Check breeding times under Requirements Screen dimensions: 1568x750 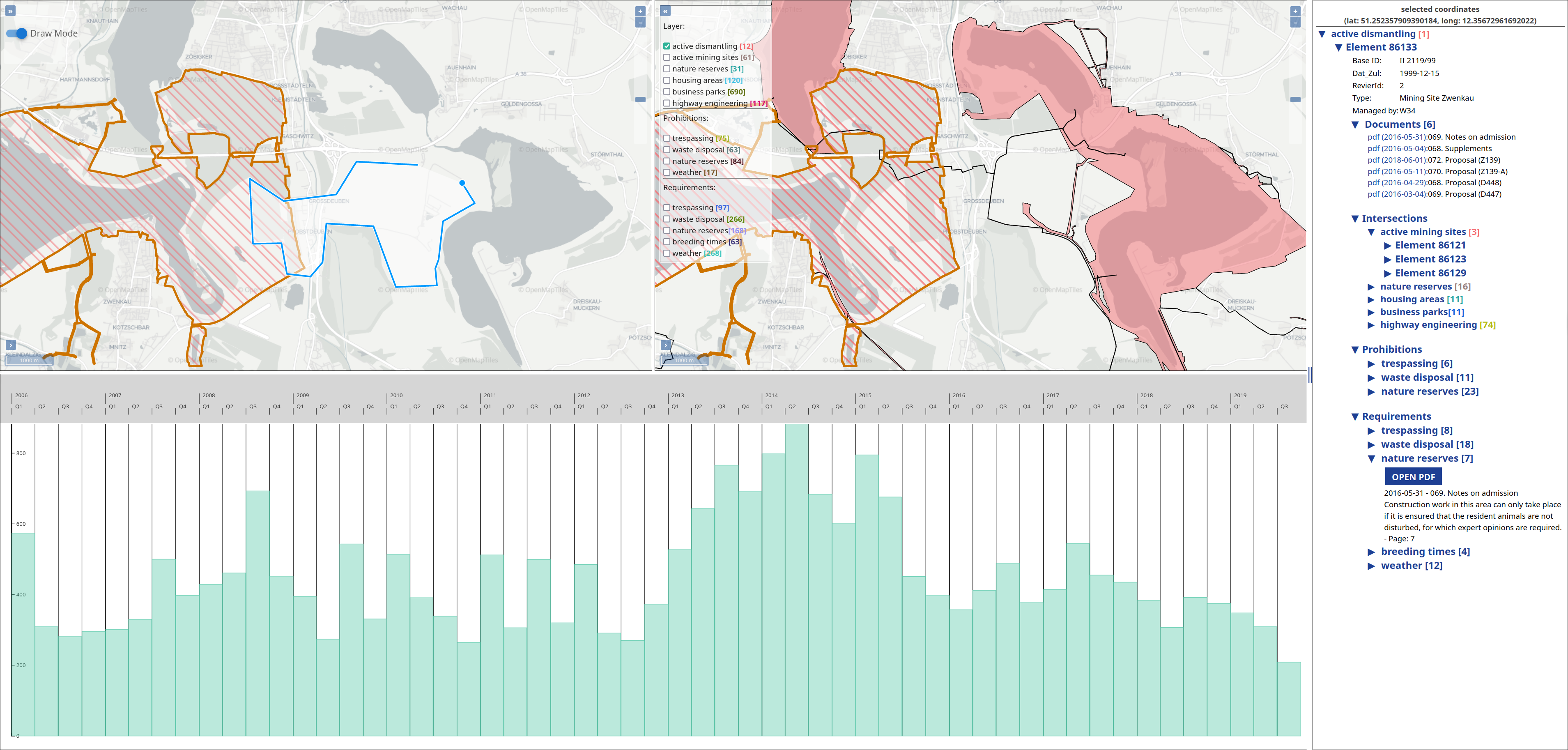[x=667, y=242]
